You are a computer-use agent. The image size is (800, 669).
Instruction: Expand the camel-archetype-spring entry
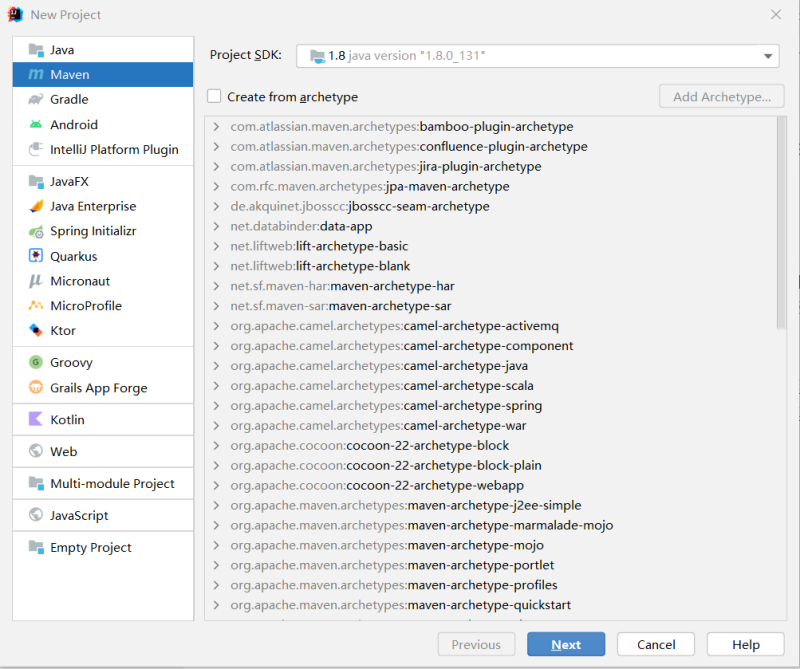[216, 406]
